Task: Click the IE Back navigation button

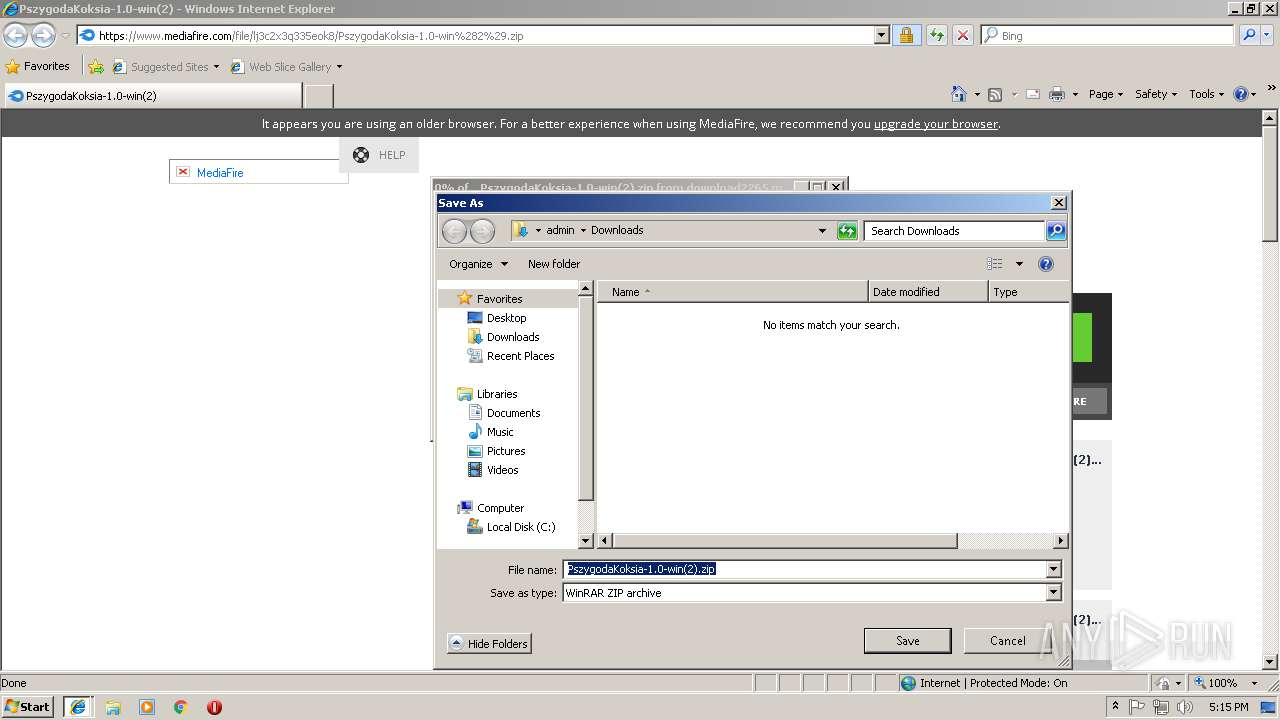Action: pyautogui.click(x=15, y=35)
